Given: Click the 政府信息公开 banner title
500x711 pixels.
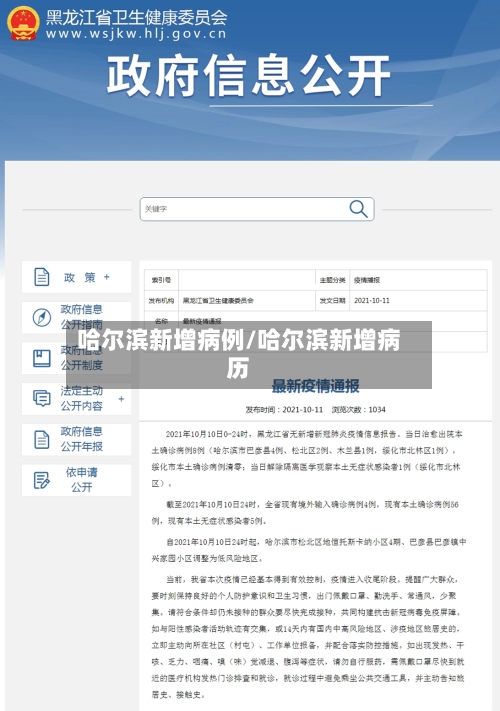Looking at the screenshot, I should (248, 75).
